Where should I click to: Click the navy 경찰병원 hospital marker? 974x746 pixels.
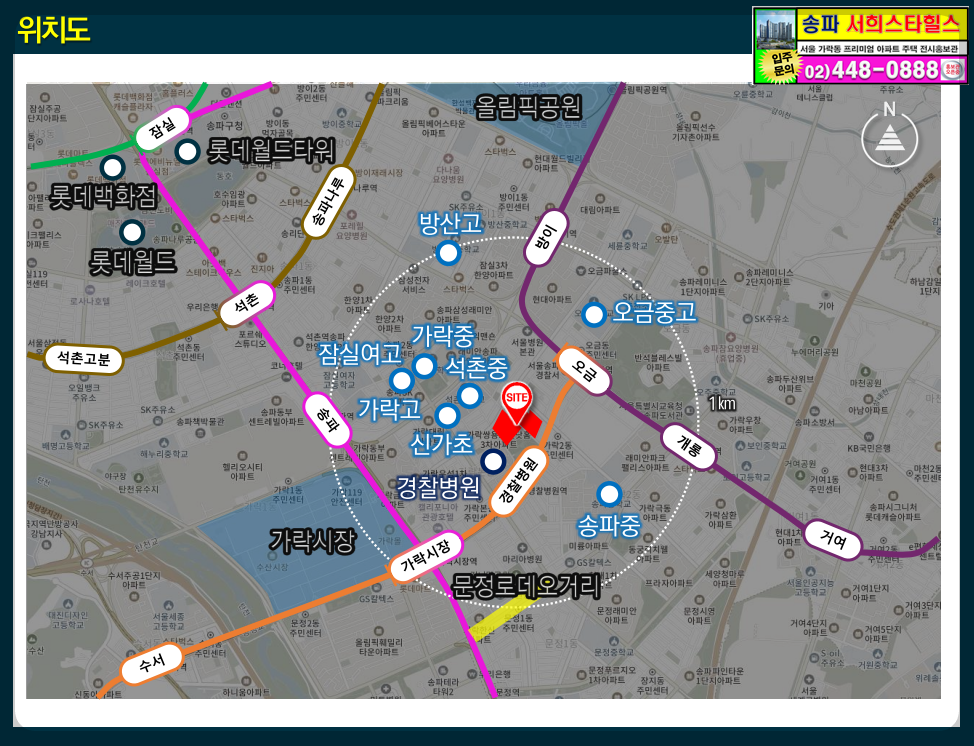[493, 461]
